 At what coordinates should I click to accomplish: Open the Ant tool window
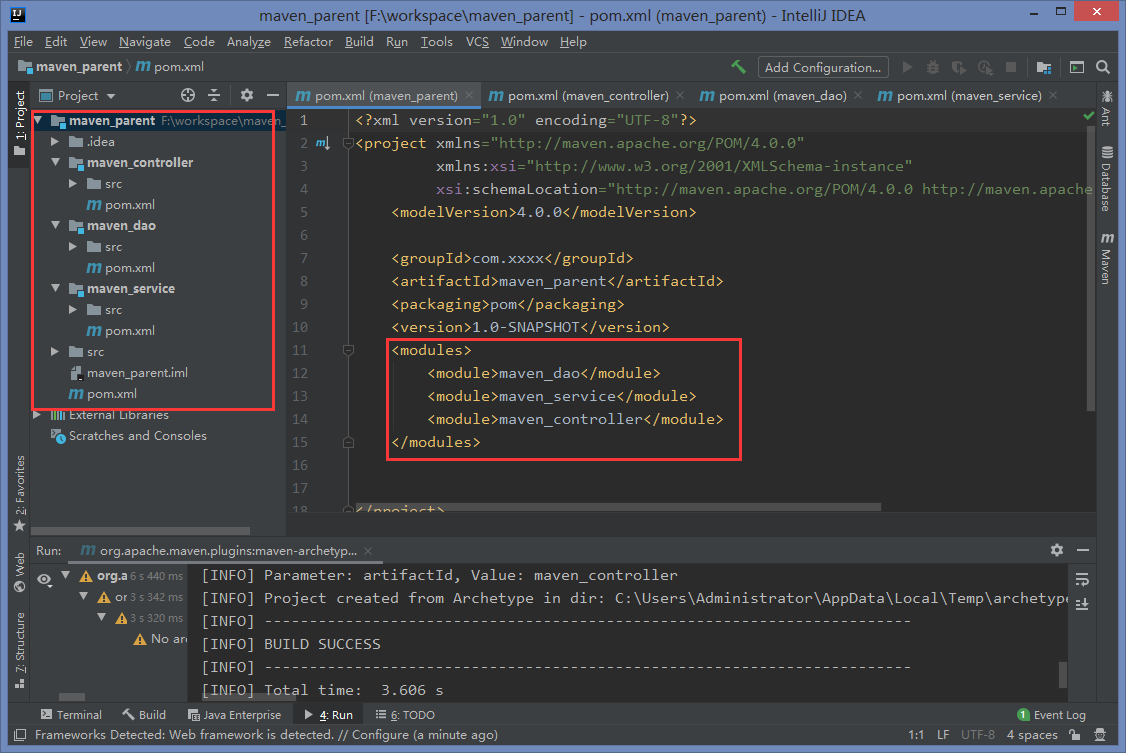click(x=1107, y=108)
